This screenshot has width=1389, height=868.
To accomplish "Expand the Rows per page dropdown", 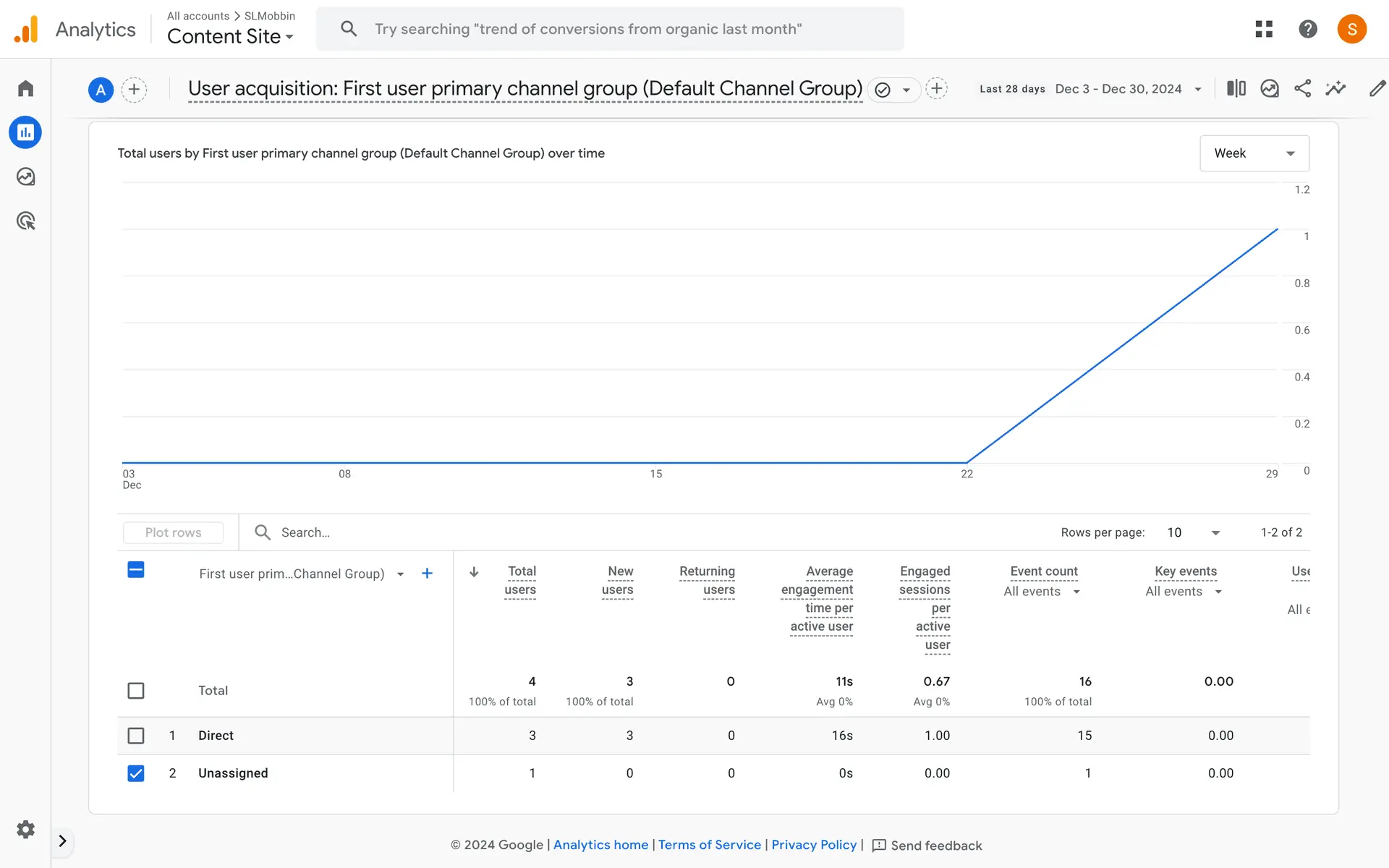I will tap(1194, 532).
